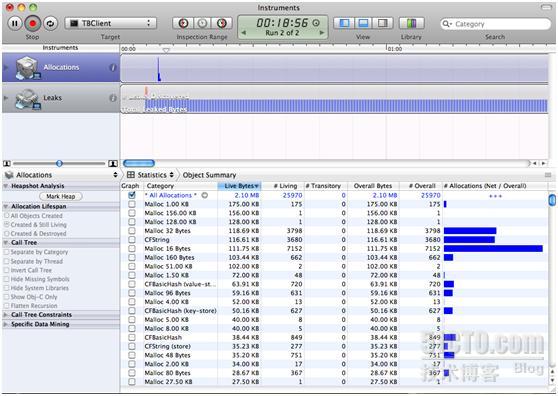This screenshot has height=396, width=558.
Task: Toggle the left view panel button
Action: tap(344, 23)
